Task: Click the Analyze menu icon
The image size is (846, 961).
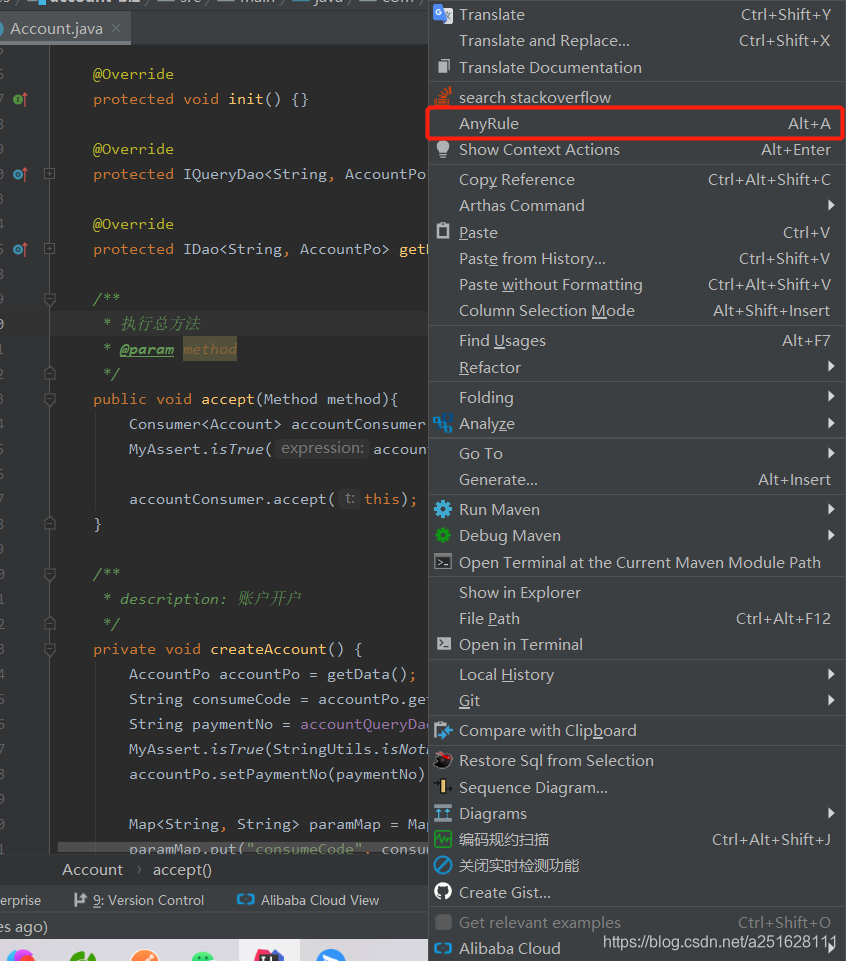Action: tap(443, 424)
